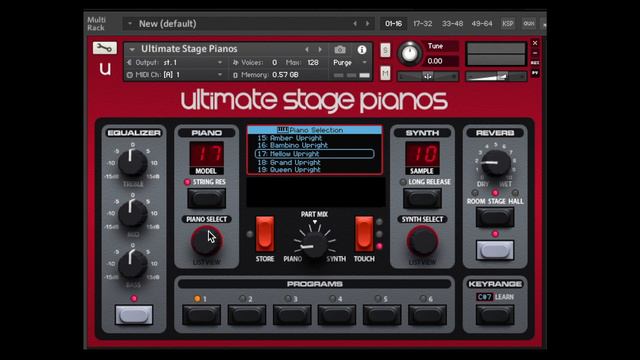
Task: Select 18: Grand Upright in the piano list
Action: [289, 162]
